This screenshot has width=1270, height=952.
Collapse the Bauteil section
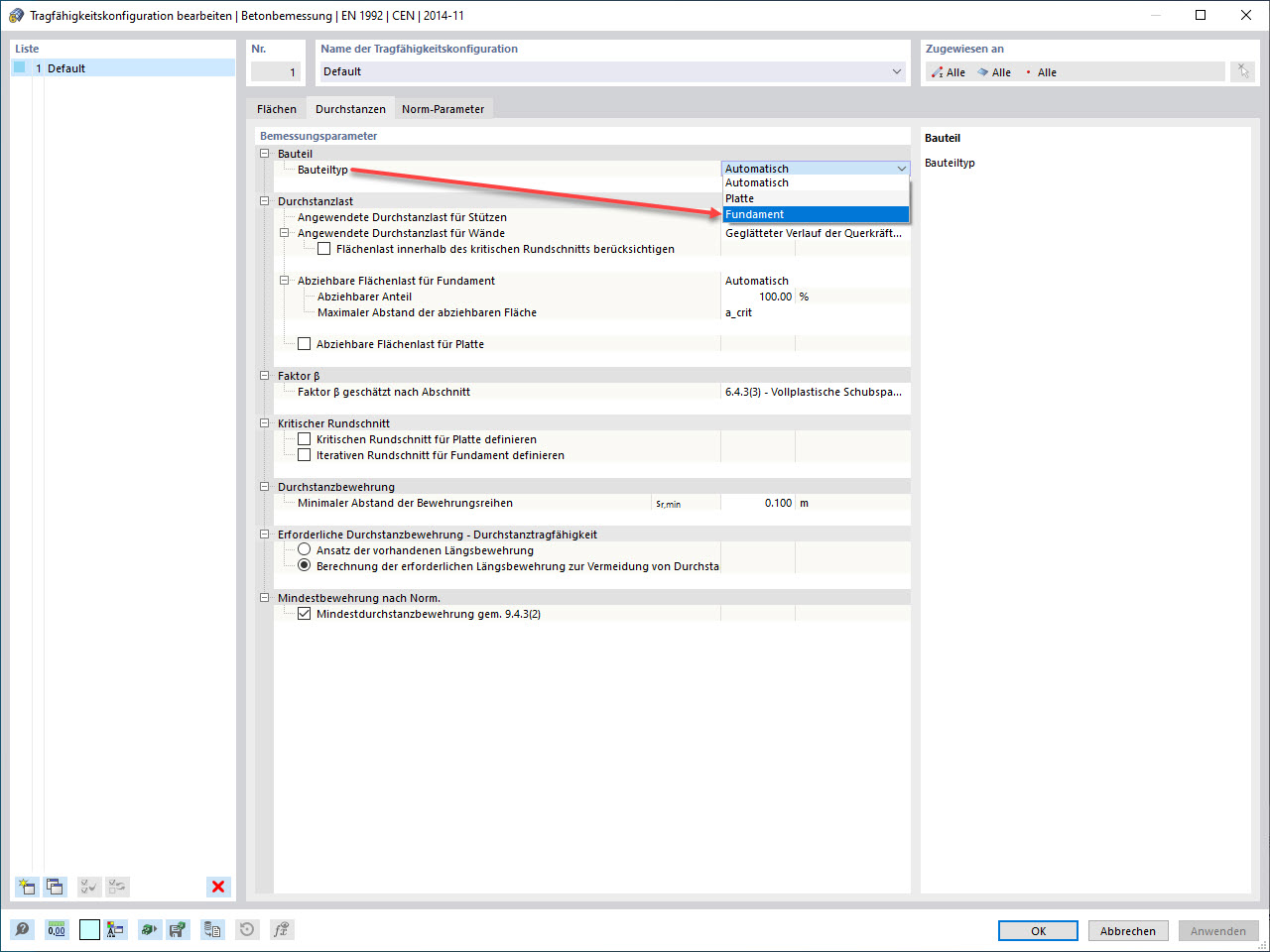(265, 154)
